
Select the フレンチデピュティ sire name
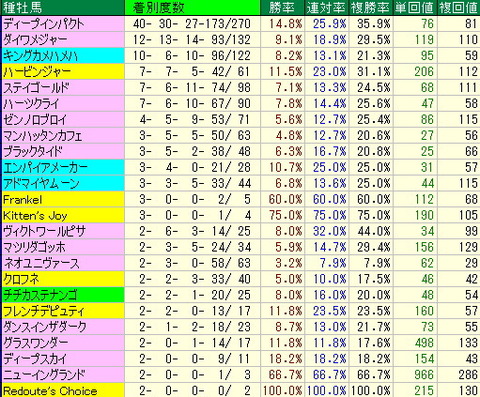pos(44,311)
